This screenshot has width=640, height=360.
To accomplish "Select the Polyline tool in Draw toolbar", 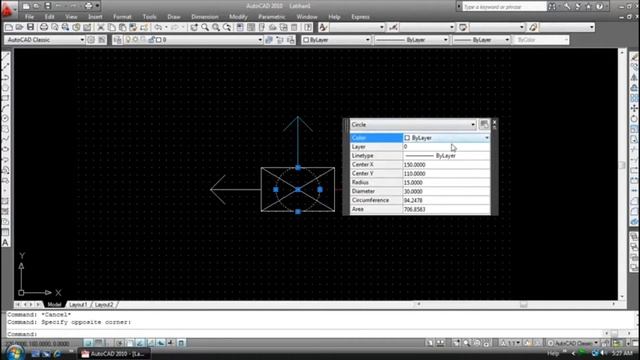I will click(x=5, y=77).
